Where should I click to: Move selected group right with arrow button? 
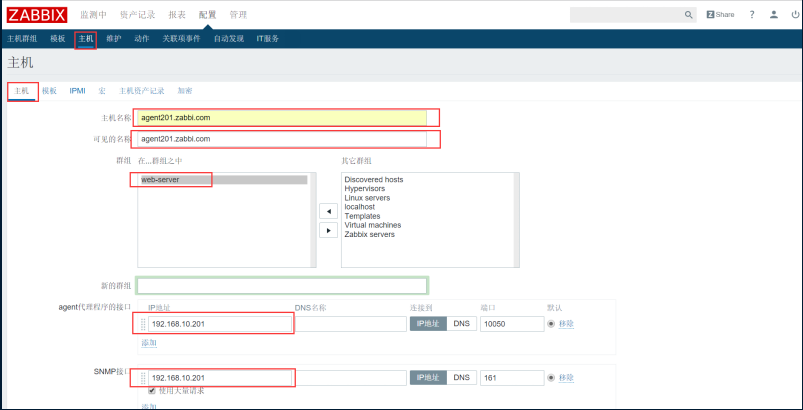328,230
